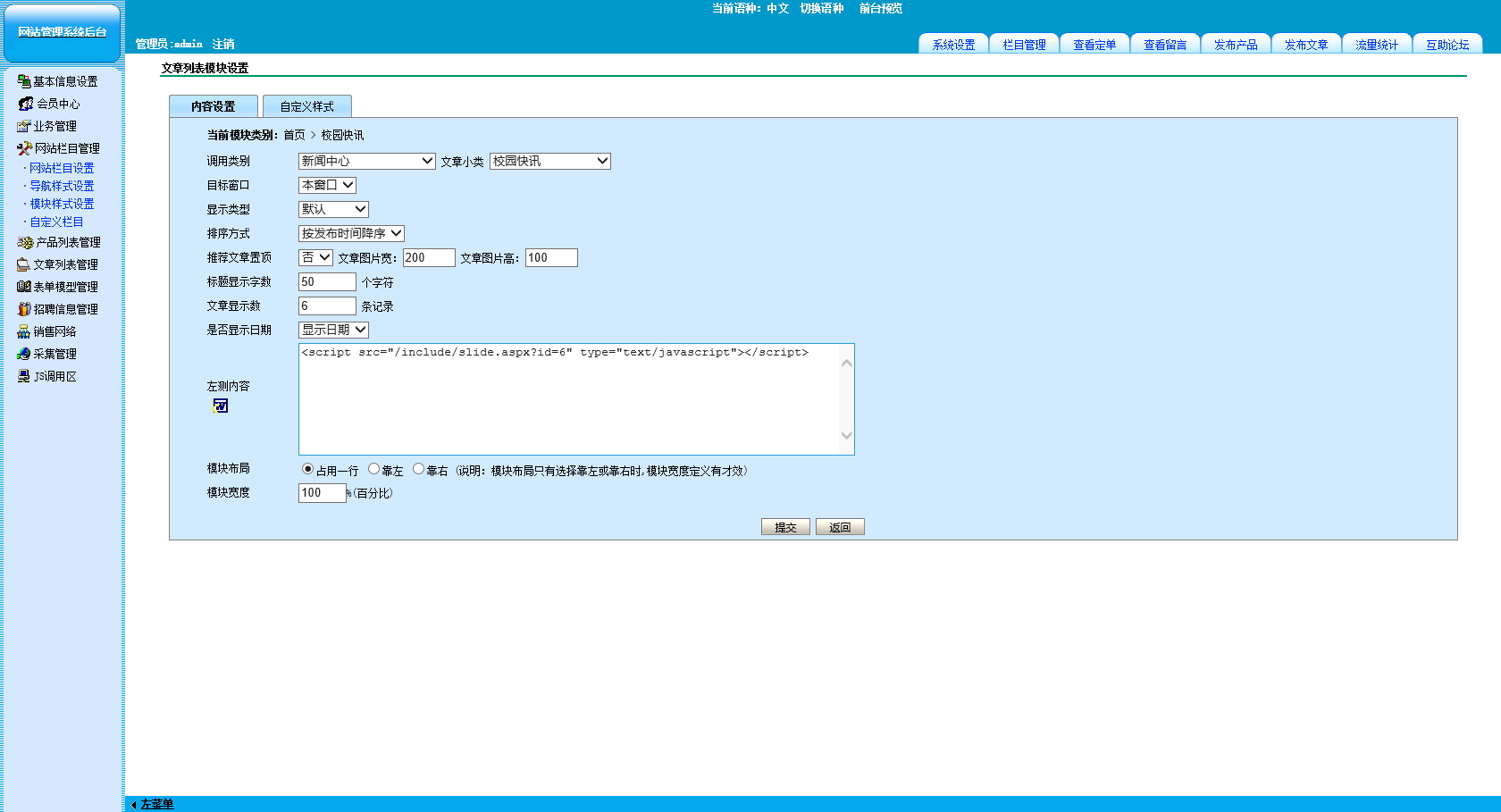This screenshot has width=1501, height=812.
Task: Click the 网站栏目管理 tools icon
Action: click(24, 148)
